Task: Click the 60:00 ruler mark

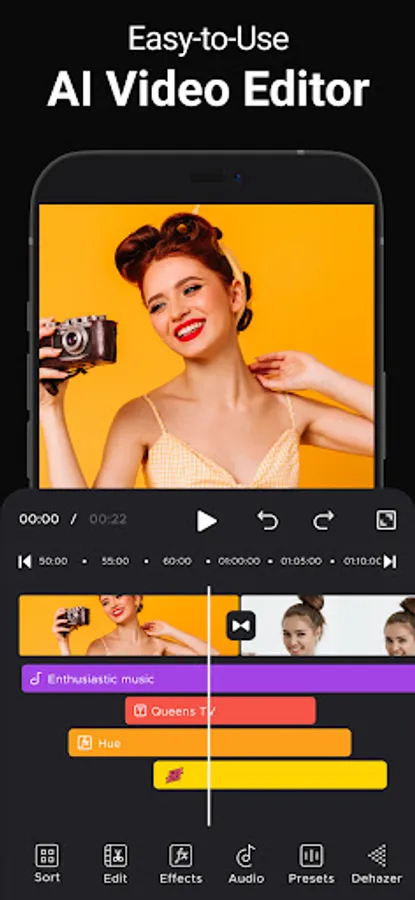Action: click(x=177, y=561)
